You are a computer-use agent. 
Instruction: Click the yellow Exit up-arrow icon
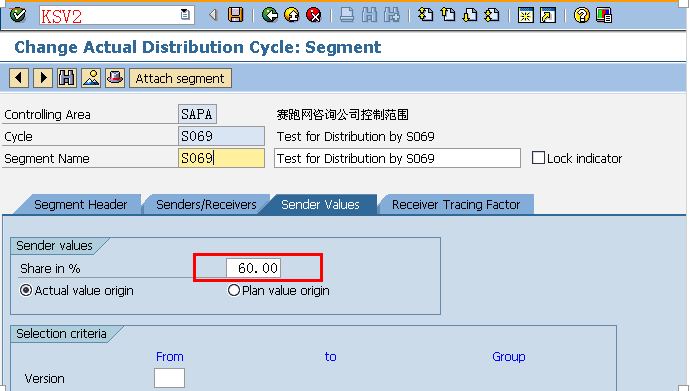pos(292,15)
